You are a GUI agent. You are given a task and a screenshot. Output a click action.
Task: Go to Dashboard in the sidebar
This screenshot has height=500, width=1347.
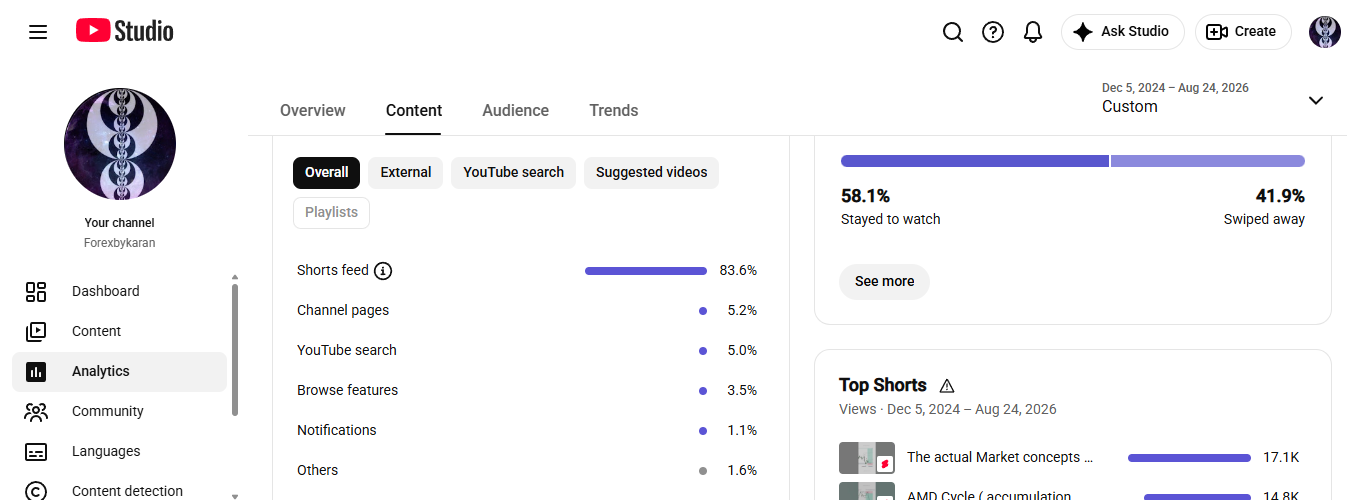click(119, 291)
